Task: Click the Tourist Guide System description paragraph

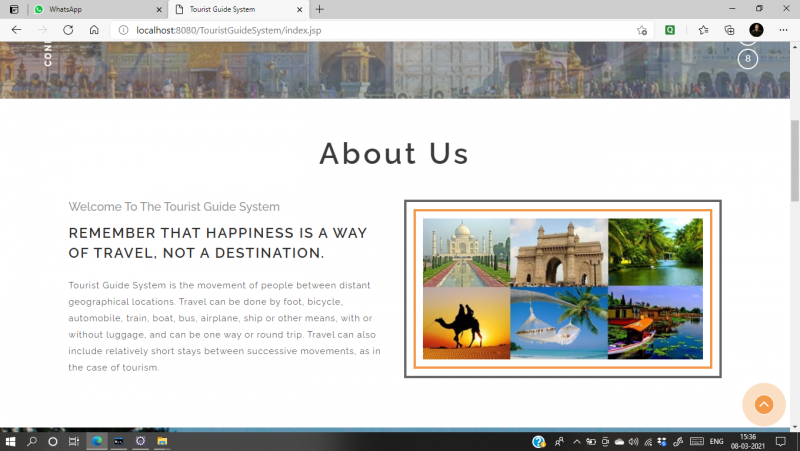Action: 224,326
